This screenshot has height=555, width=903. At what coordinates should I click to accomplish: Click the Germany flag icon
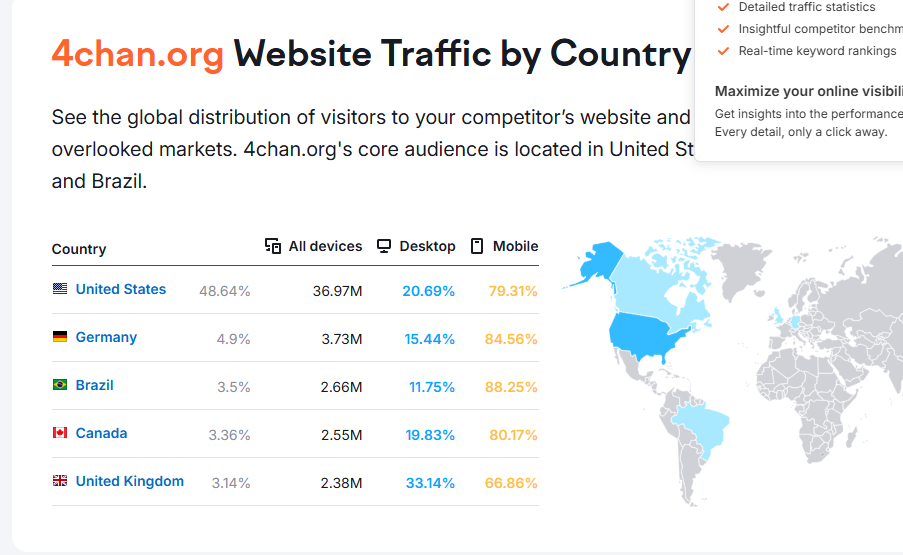point(60,337)
